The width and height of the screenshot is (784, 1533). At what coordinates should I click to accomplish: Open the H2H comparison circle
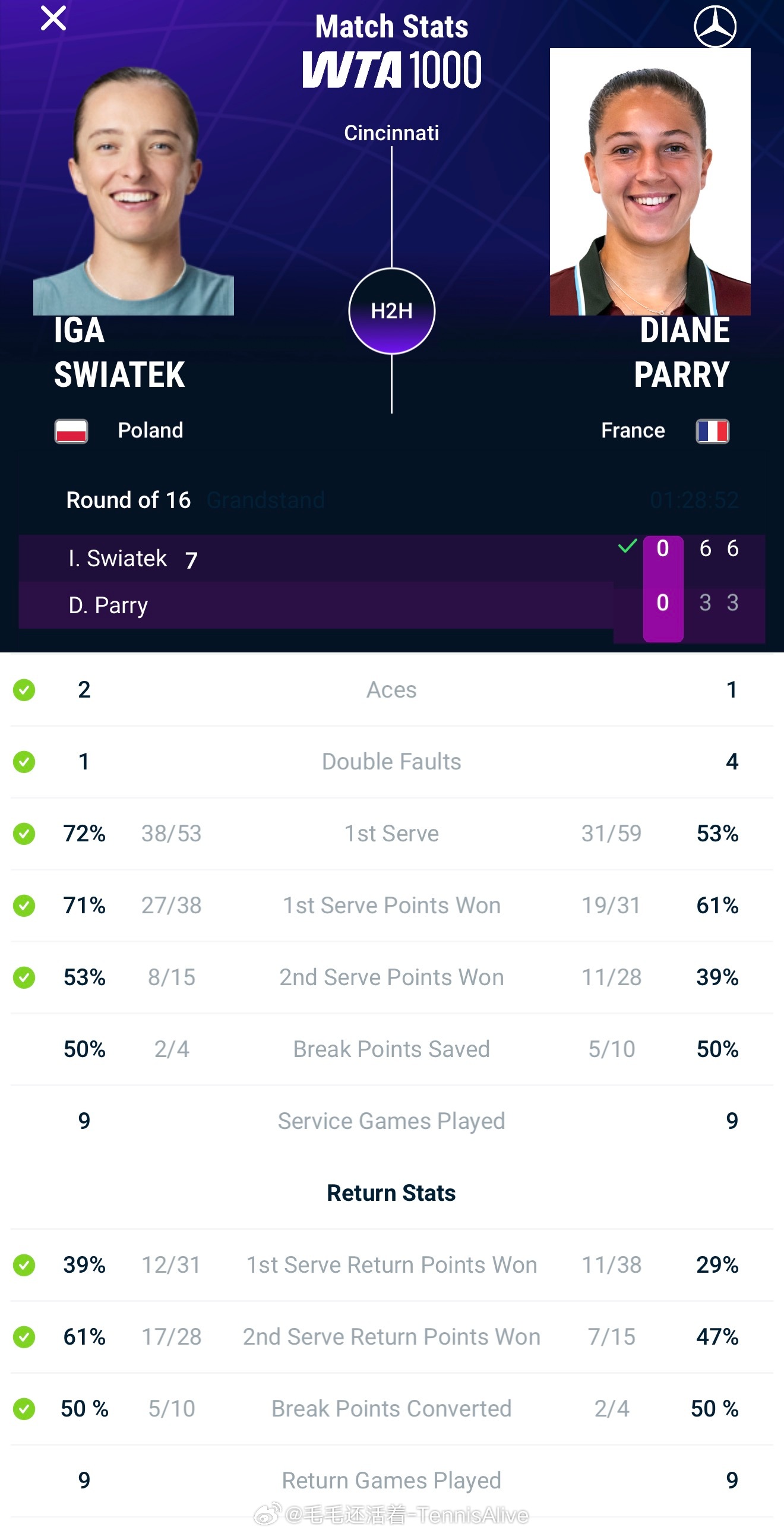click(x=391, y=311)
